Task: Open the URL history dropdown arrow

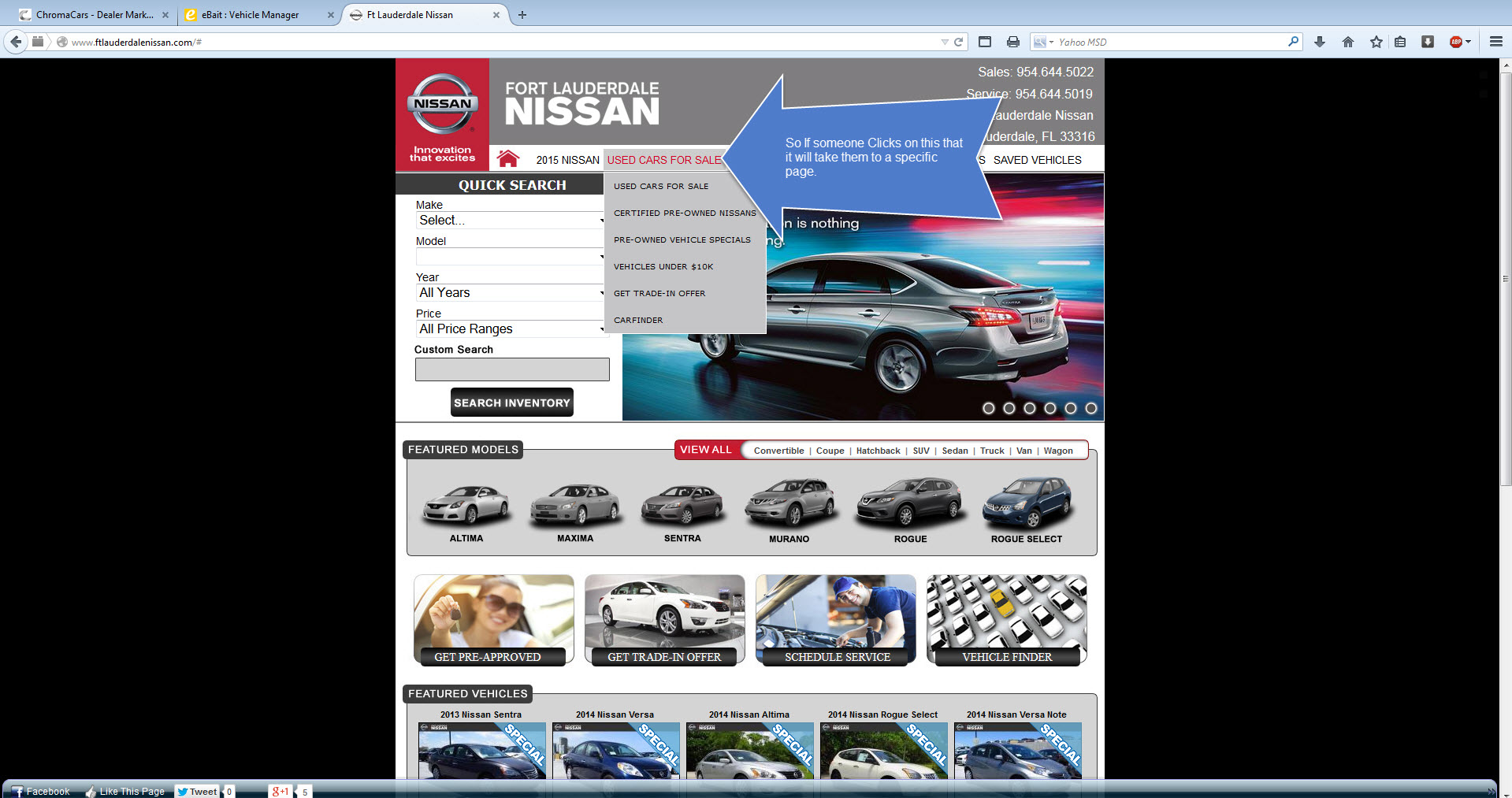Action: pos(945,42)
